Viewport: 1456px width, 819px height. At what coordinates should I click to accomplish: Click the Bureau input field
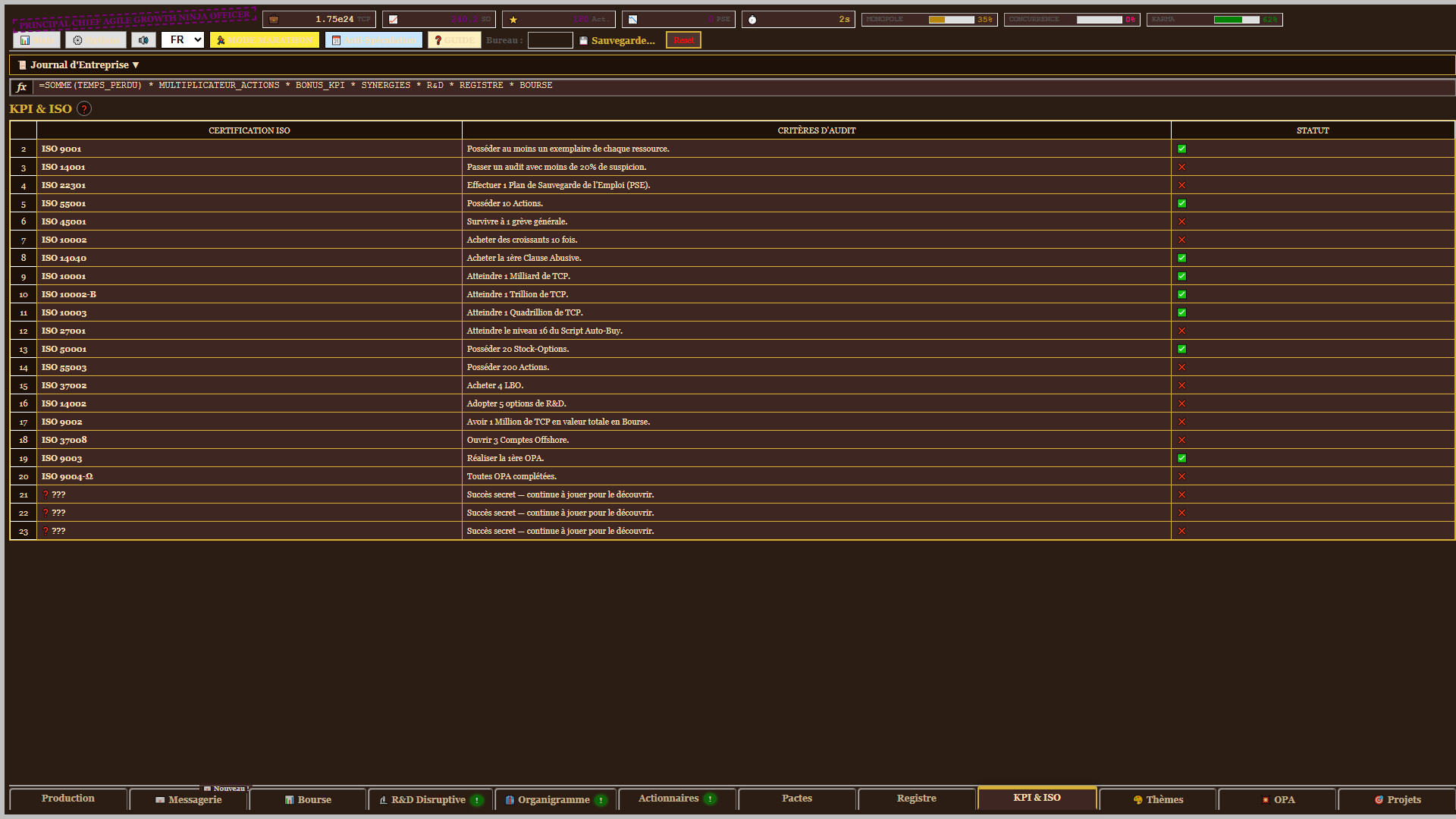click(x=551, y=40)
